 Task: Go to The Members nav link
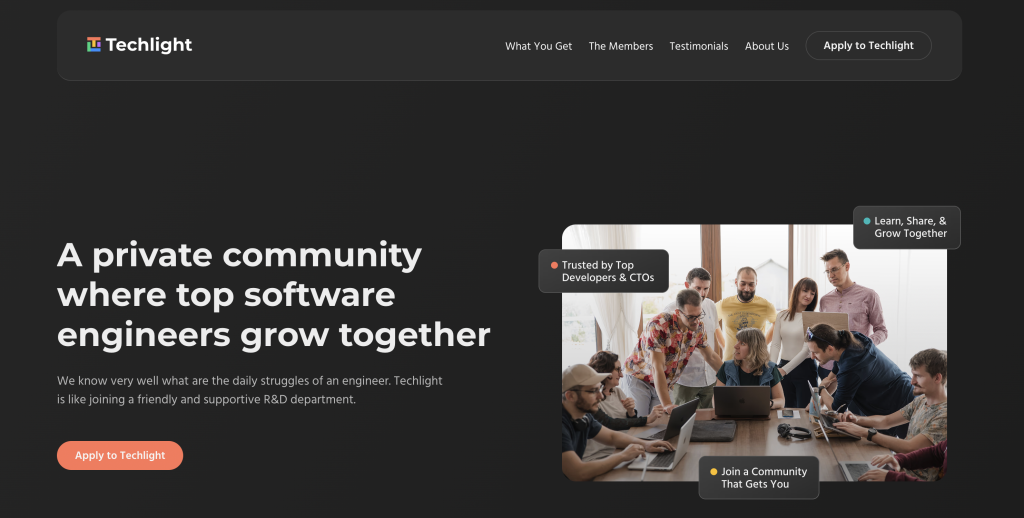pos(620,46)
